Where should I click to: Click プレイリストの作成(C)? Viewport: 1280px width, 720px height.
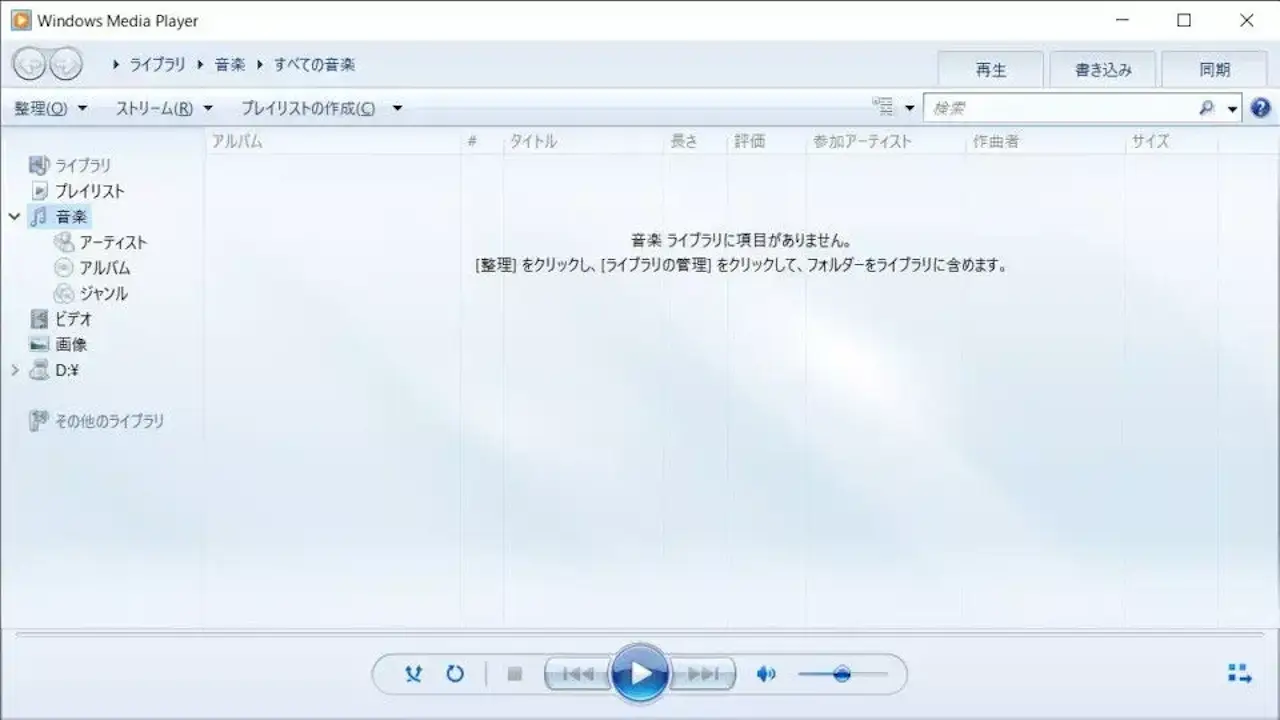pyautogui.click(x=309, y=108)
